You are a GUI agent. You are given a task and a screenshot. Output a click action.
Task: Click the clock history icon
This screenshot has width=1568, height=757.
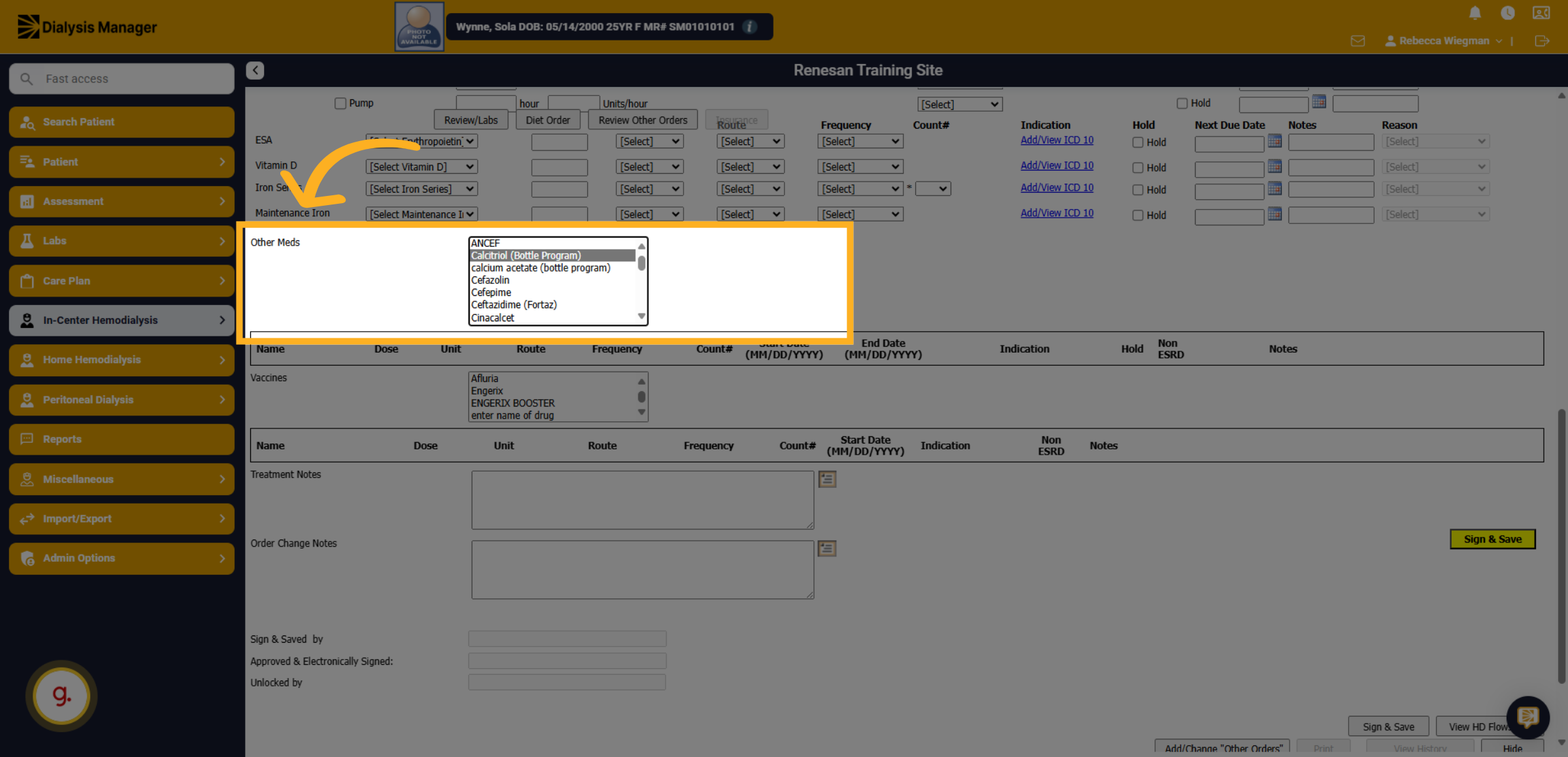[x=1508, y=13]
